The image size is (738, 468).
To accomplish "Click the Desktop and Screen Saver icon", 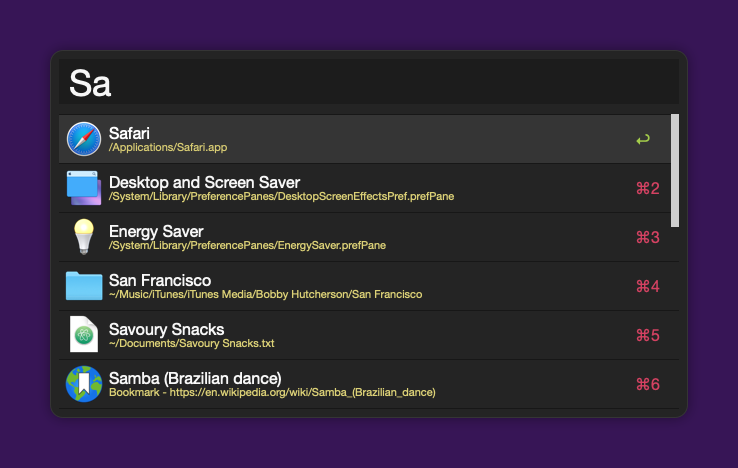I will tap(84, 188).
